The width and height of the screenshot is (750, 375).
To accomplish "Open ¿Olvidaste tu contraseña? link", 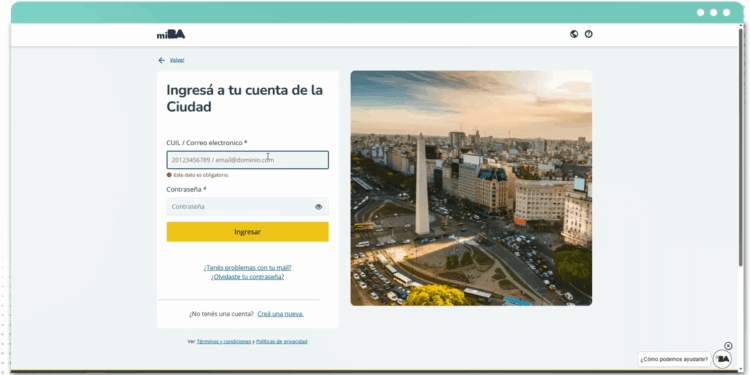I will (x=247, y=277).
